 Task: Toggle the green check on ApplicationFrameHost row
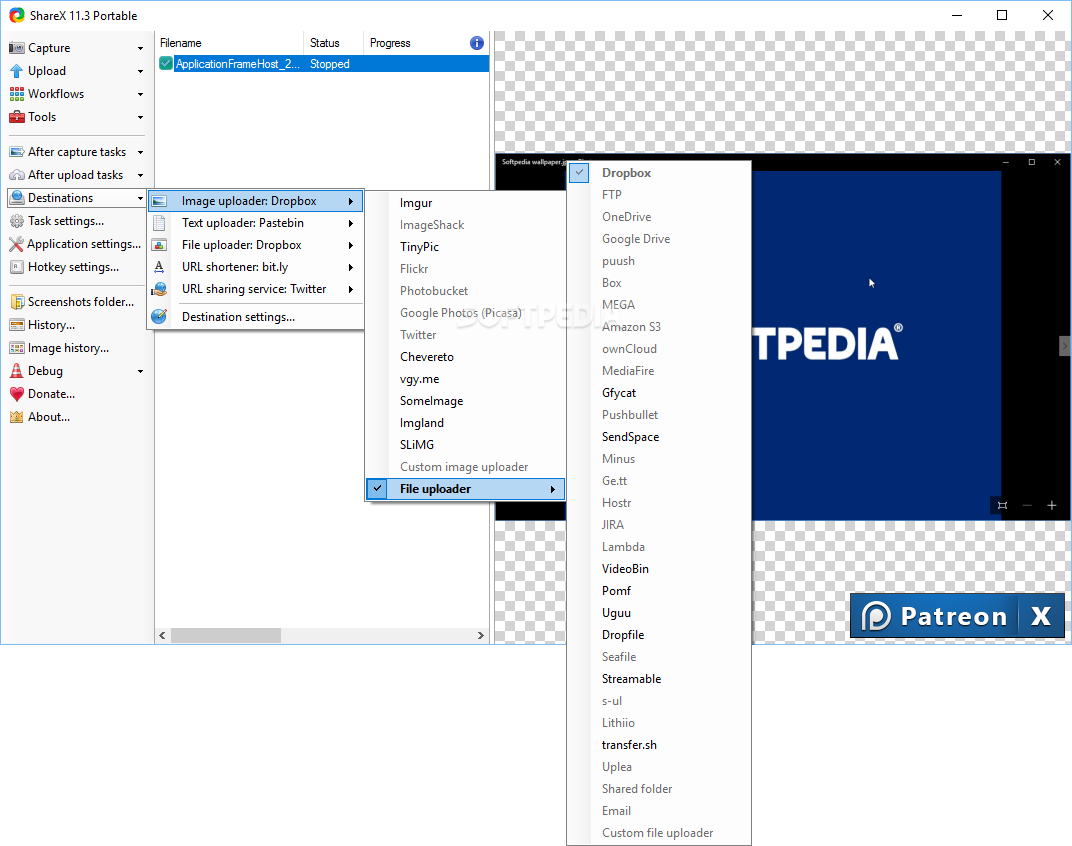(x=165, y=64)
